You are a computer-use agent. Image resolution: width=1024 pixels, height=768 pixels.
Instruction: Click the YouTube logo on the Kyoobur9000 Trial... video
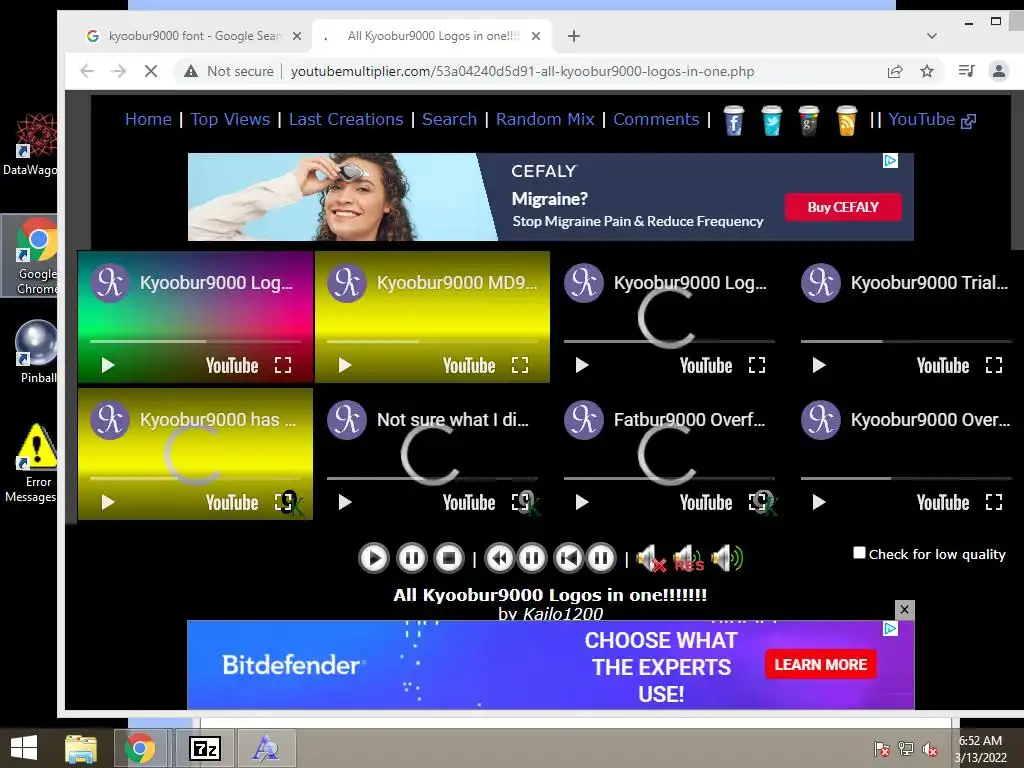(942, 366)
